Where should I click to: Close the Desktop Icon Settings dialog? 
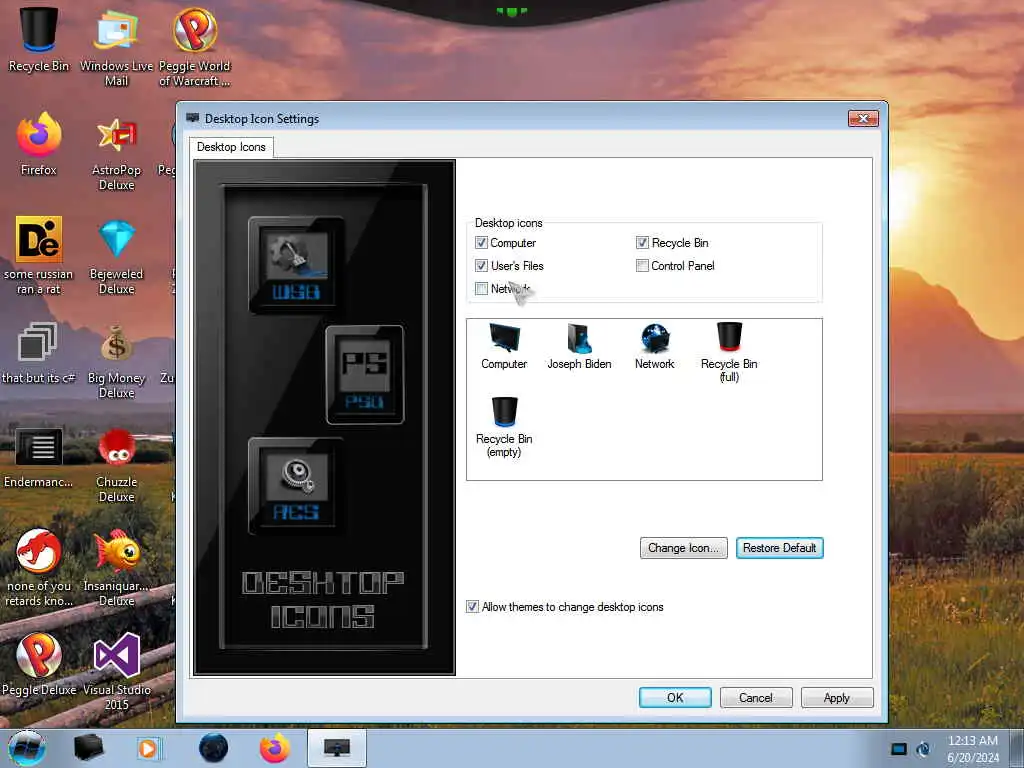click(863, 118)
